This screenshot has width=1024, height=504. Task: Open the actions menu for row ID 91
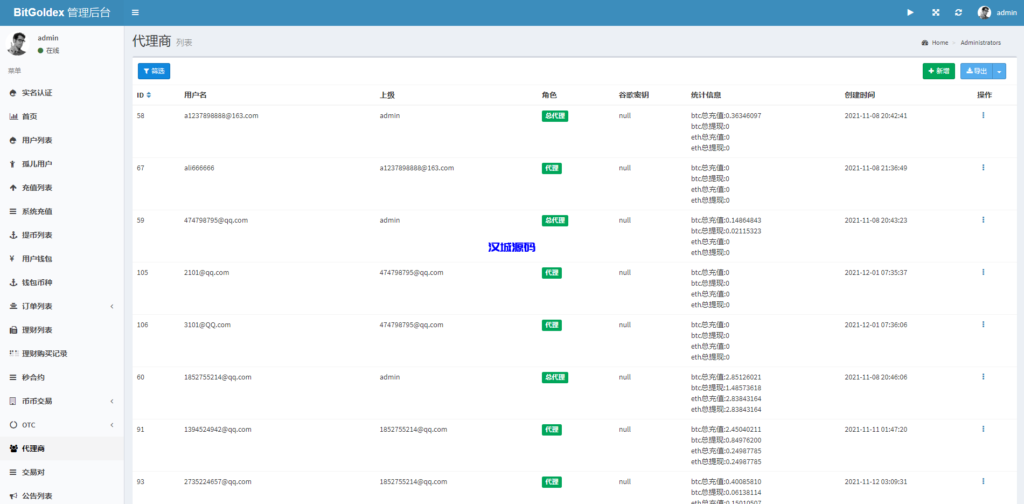[983, 428]
